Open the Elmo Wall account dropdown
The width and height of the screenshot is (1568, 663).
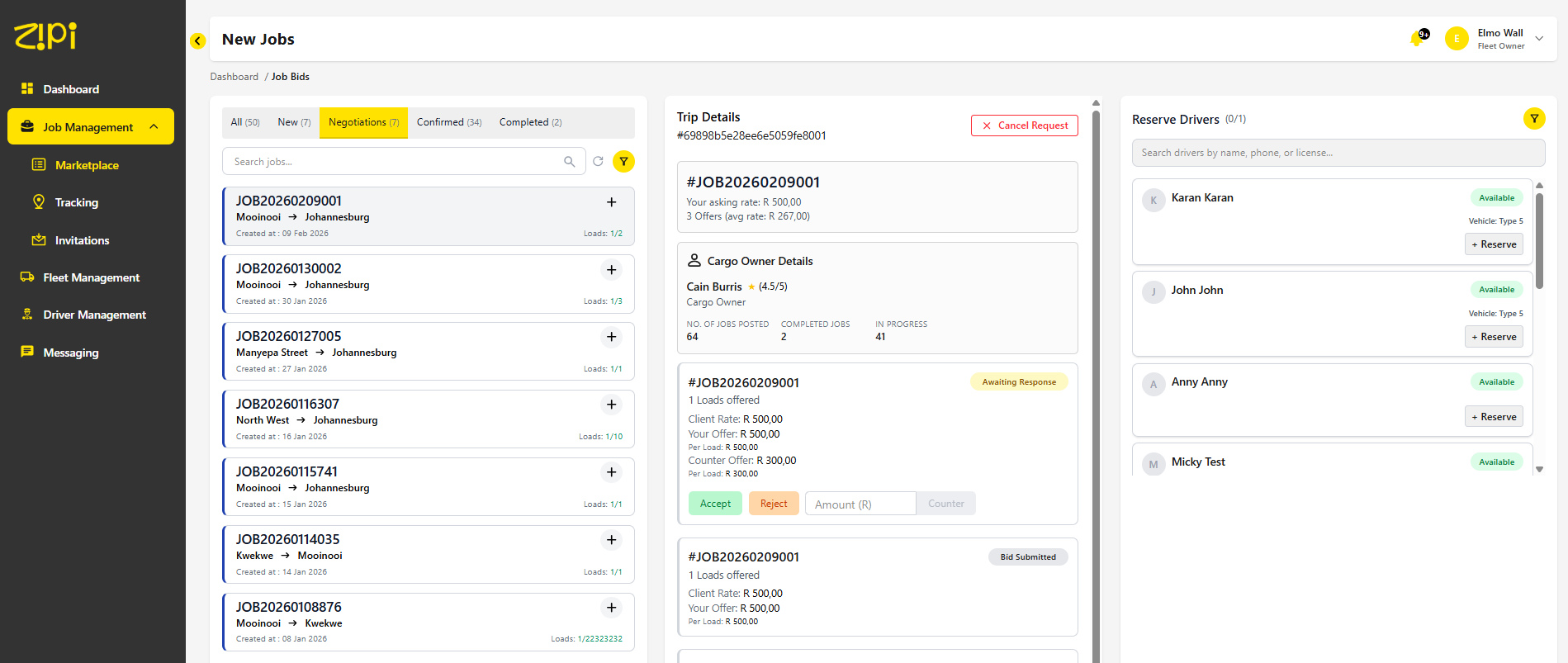(1539, 39)
